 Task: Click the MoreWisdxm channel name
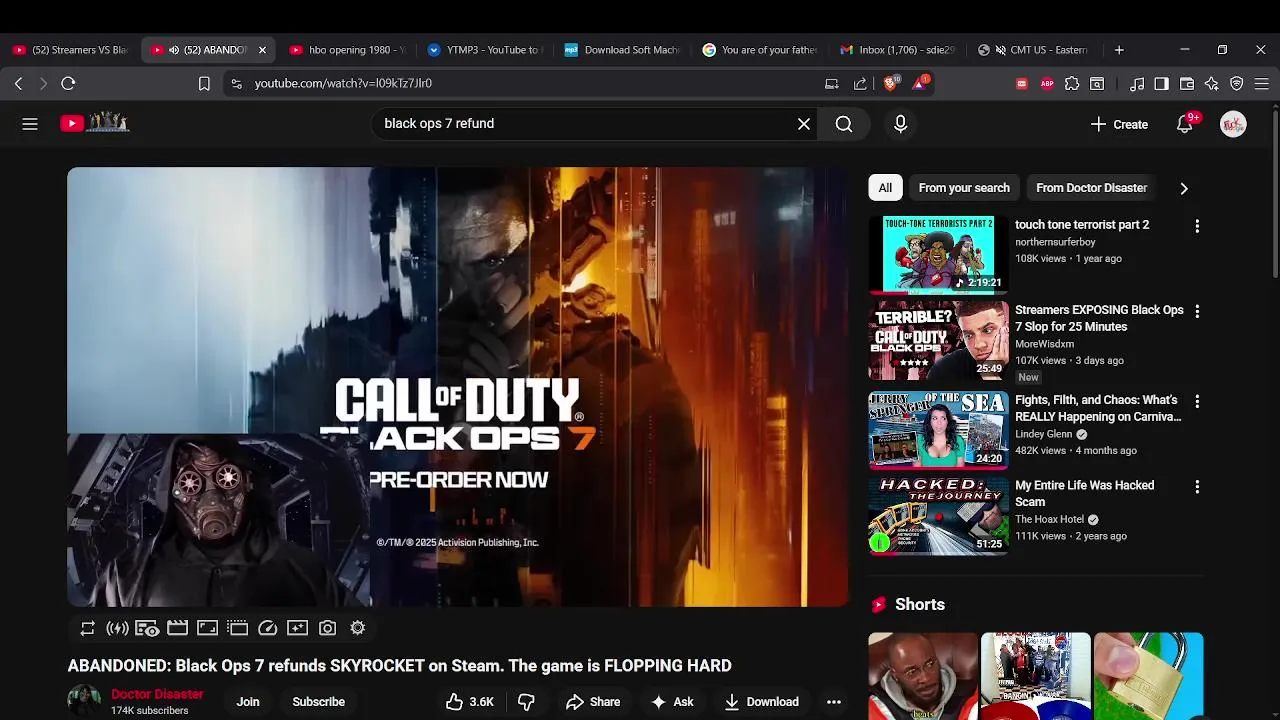click(1044, 344)
